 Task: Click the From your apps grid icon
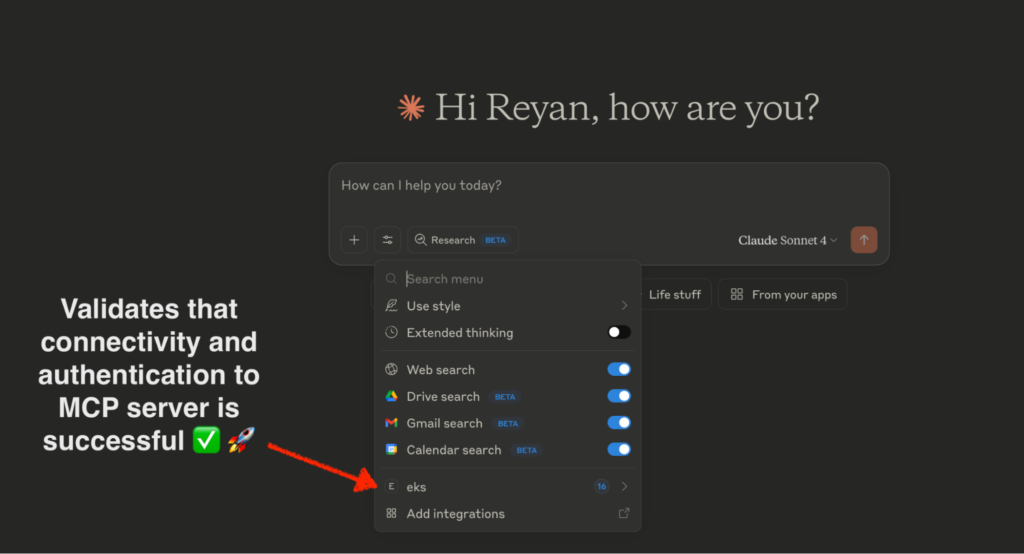pos(737,294)
